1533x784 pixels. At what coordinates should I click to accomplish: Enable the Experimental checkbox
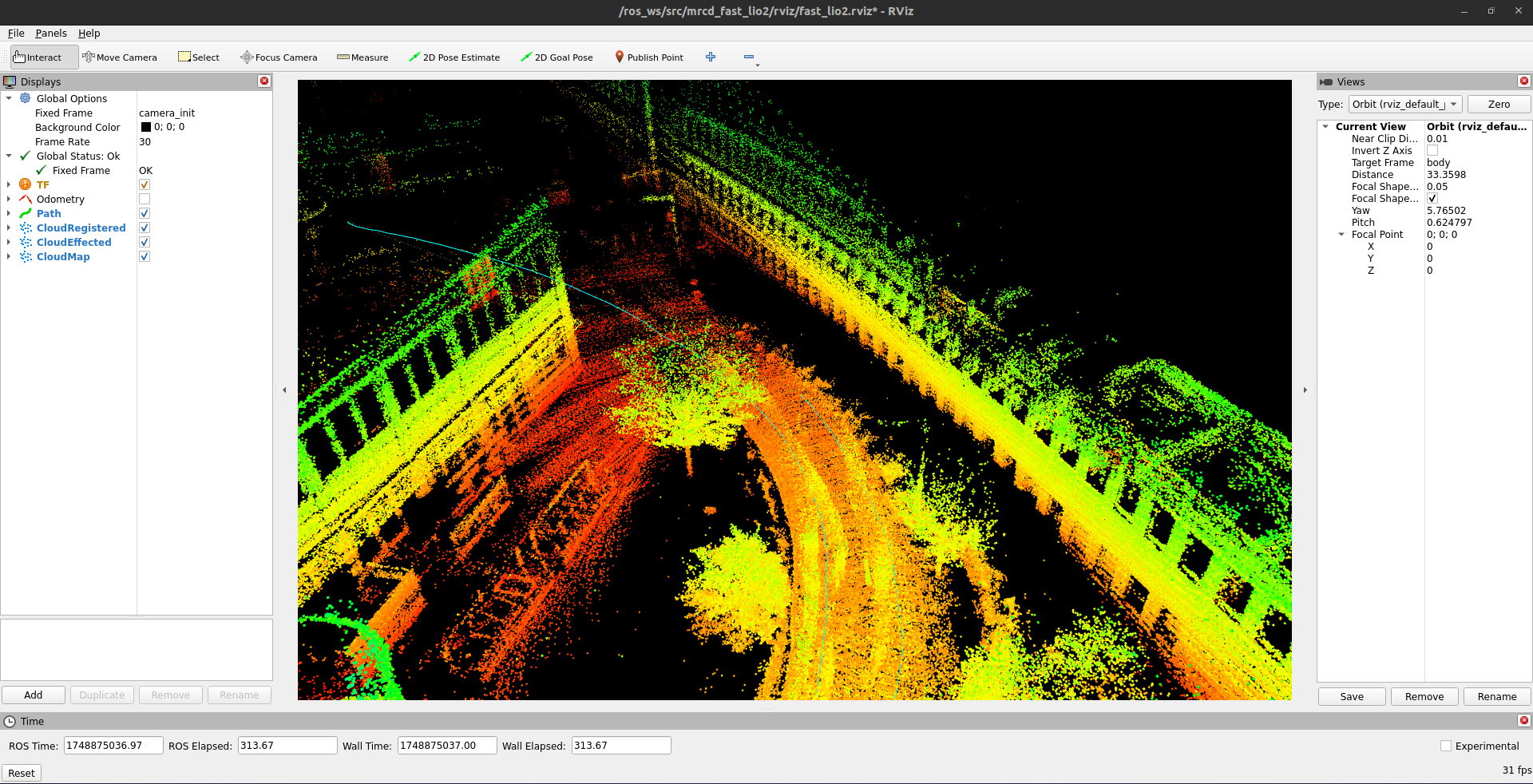tap(1446, 746)
